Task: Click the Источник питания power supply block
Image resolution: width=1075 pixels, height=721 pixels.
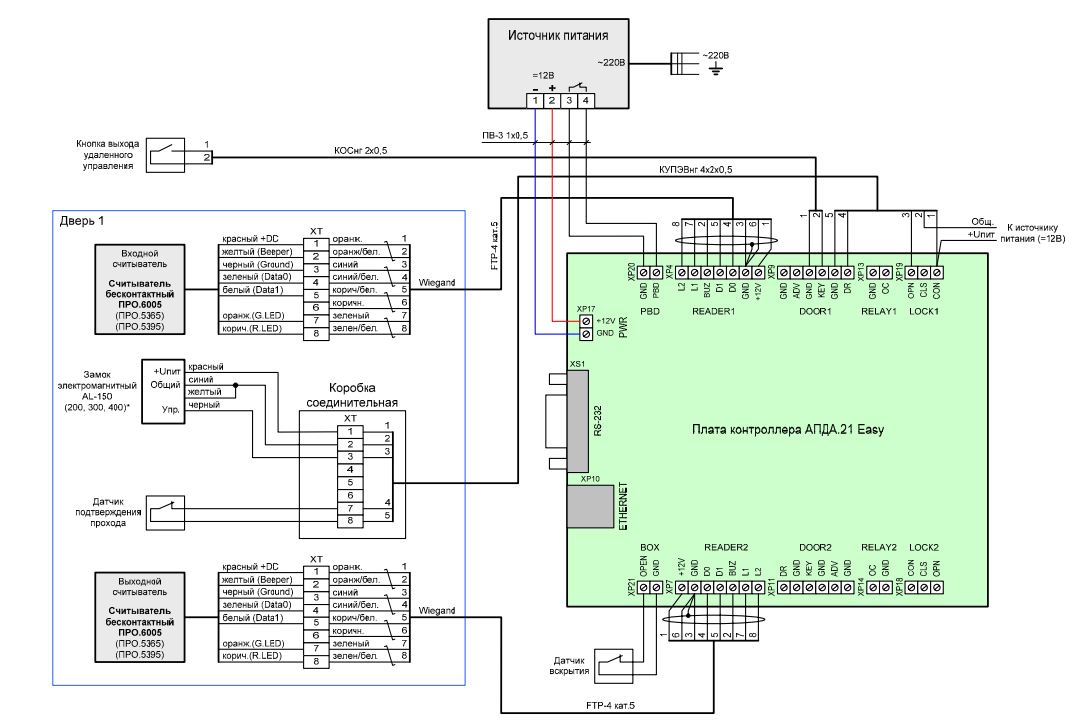Action: point(558,63)
